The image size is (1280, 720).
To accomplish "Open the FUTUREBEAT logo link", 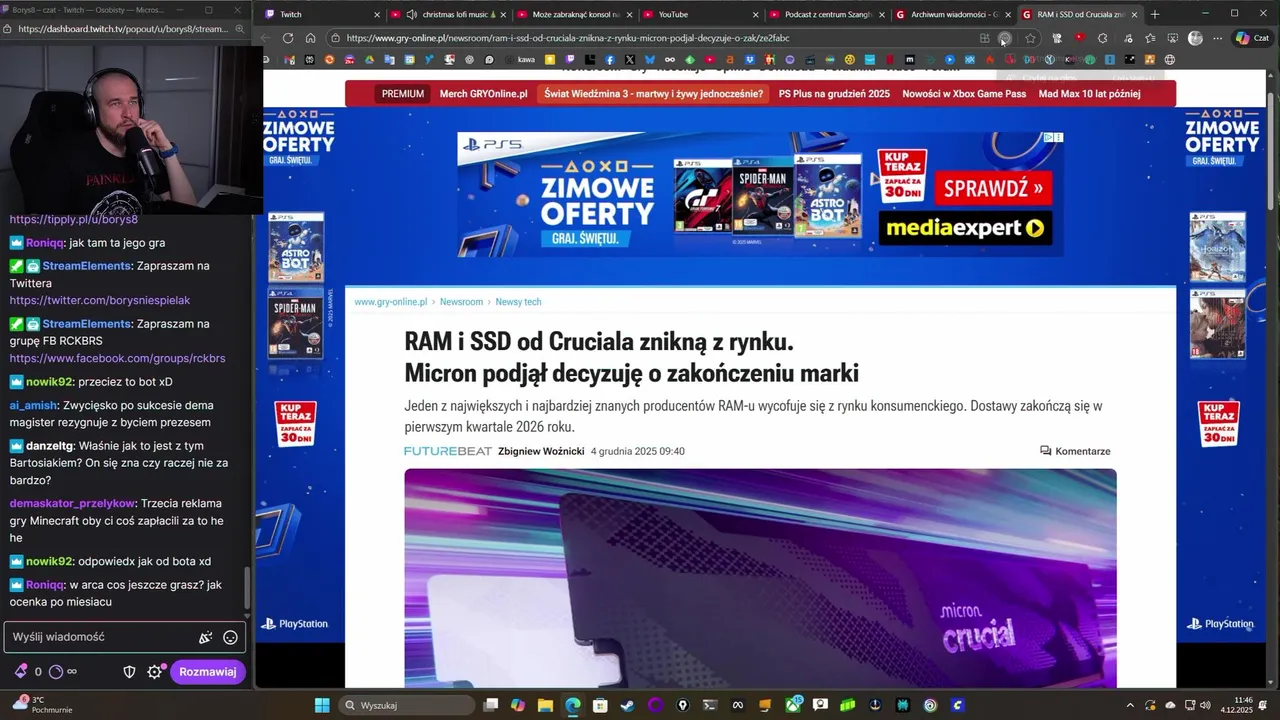I will pos(448,451).
